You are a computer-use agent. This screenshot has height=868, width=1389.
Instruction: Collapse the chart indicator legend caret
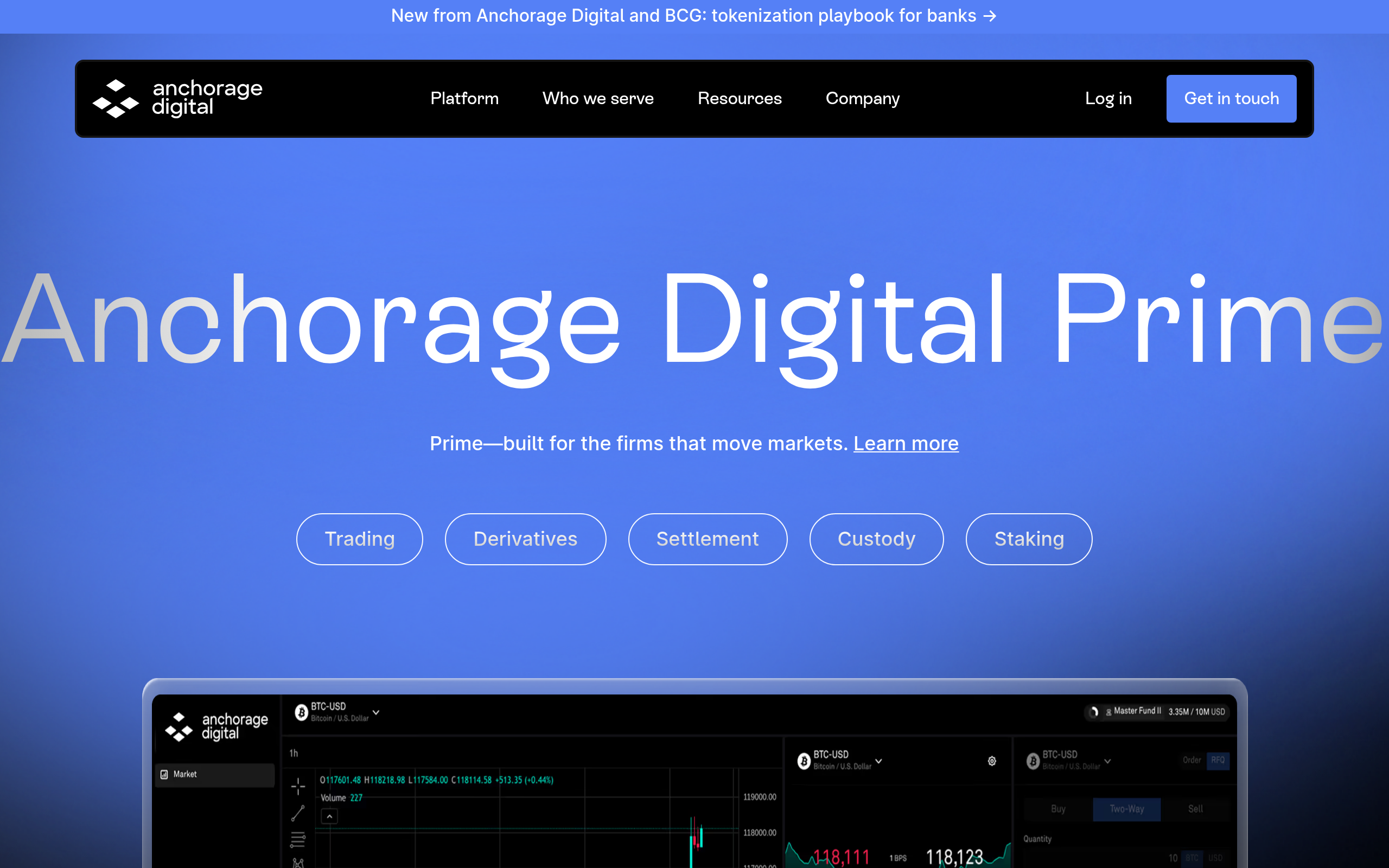[x=329, y=816]
